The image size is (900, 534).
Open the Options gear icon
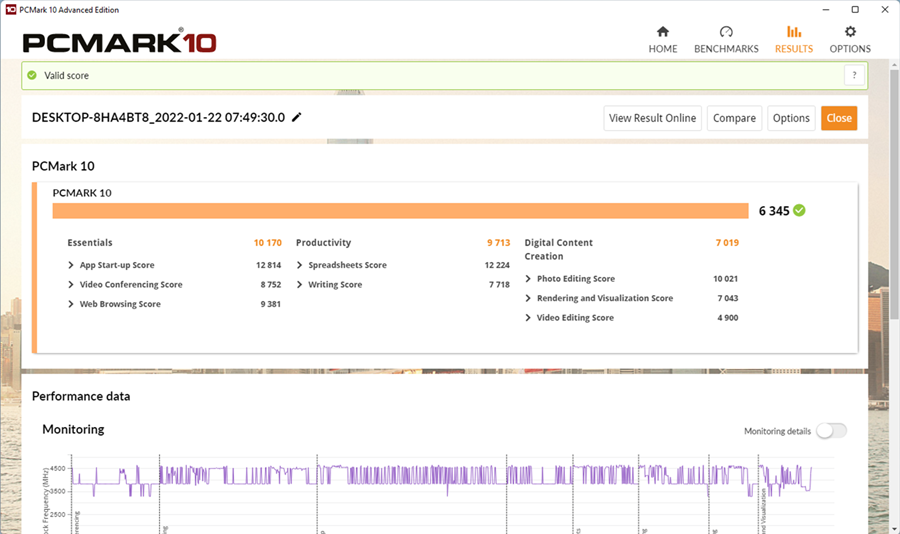tap(850, 32)
